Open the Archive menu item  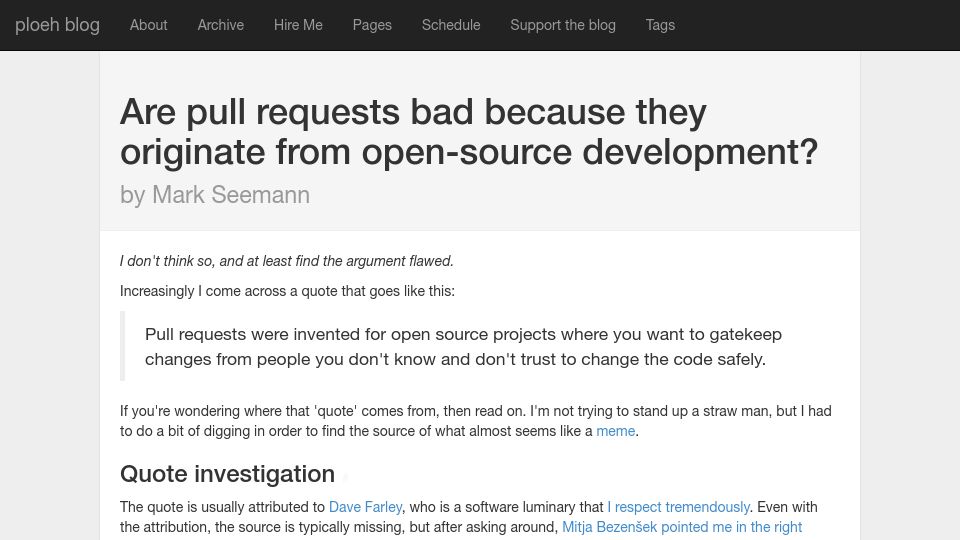[x=220, y=25]
